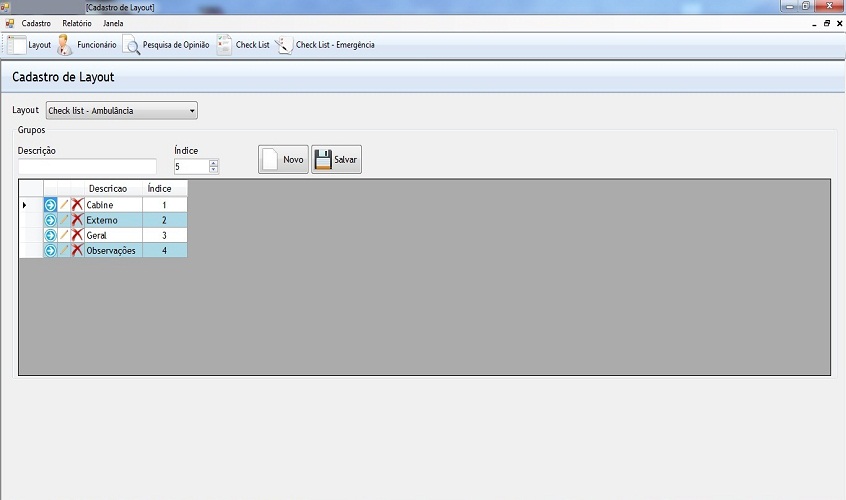846x500 pixels.
Task: Delete the Observações row with red X
Action: (x=78, y=250)
